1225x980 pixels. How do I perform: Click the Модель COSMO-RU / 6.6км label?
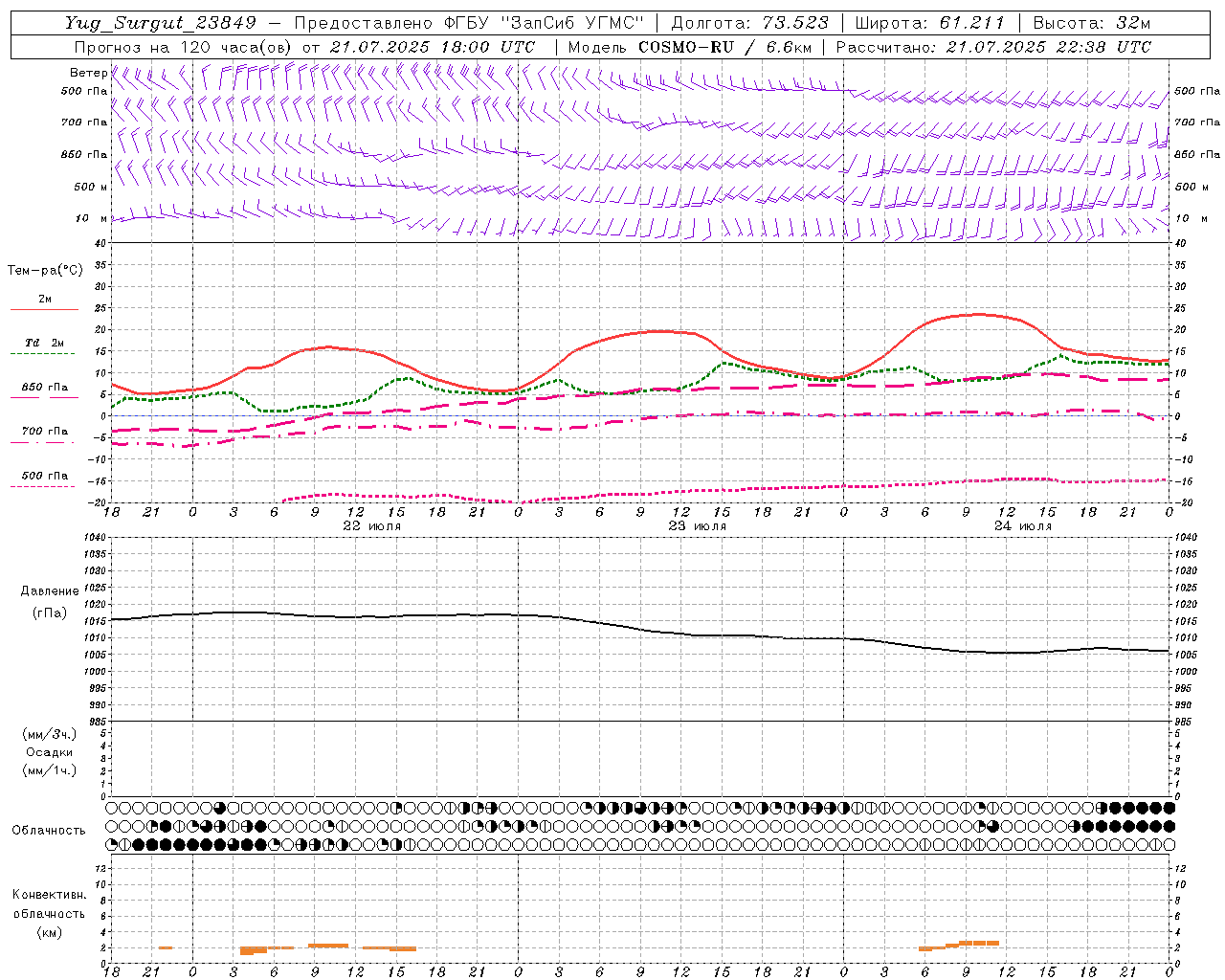689,47
